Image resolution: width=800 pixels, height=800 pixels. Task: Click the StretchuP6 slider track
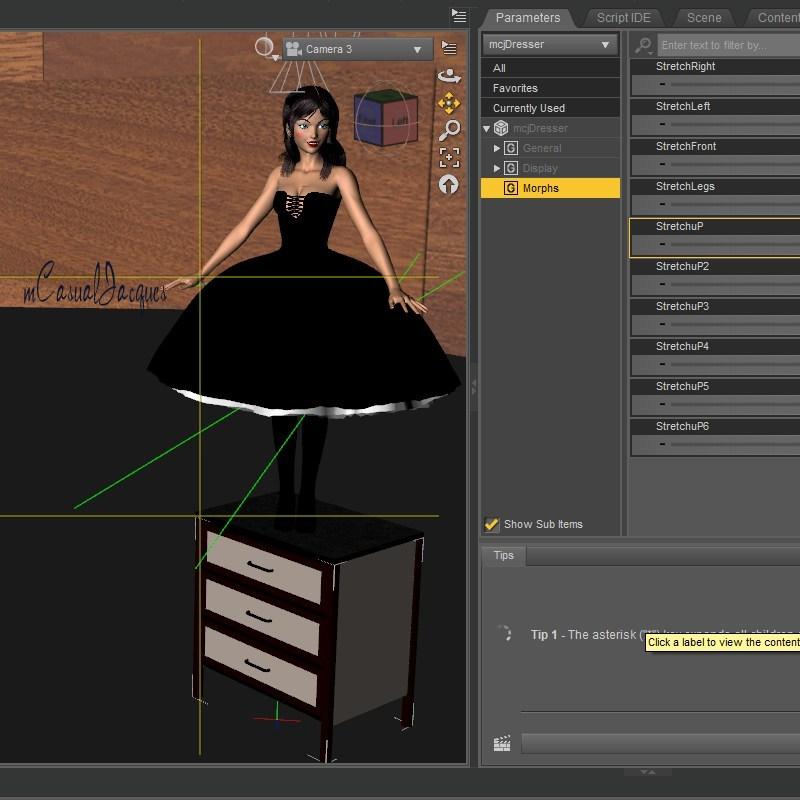tap(735, 444)
